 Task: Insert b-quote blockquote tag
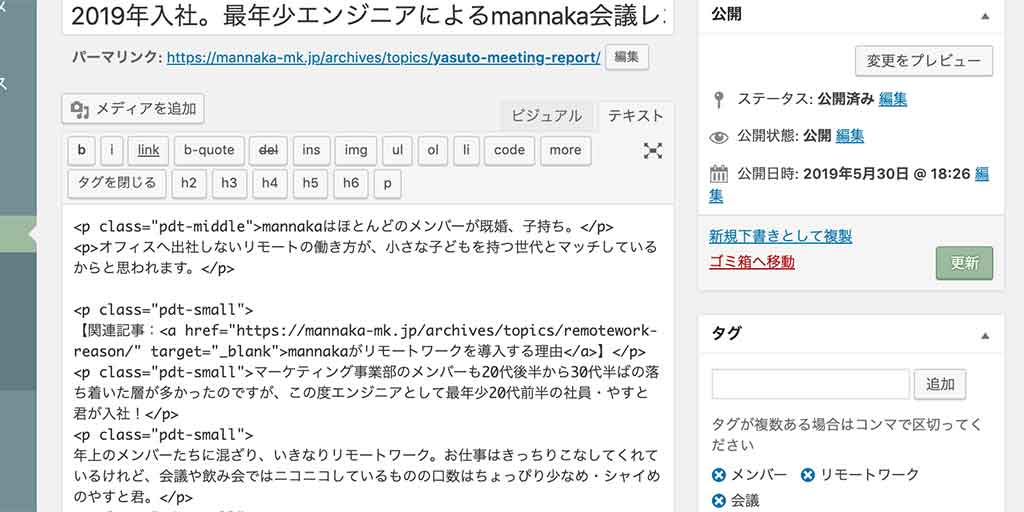(209, 150)
